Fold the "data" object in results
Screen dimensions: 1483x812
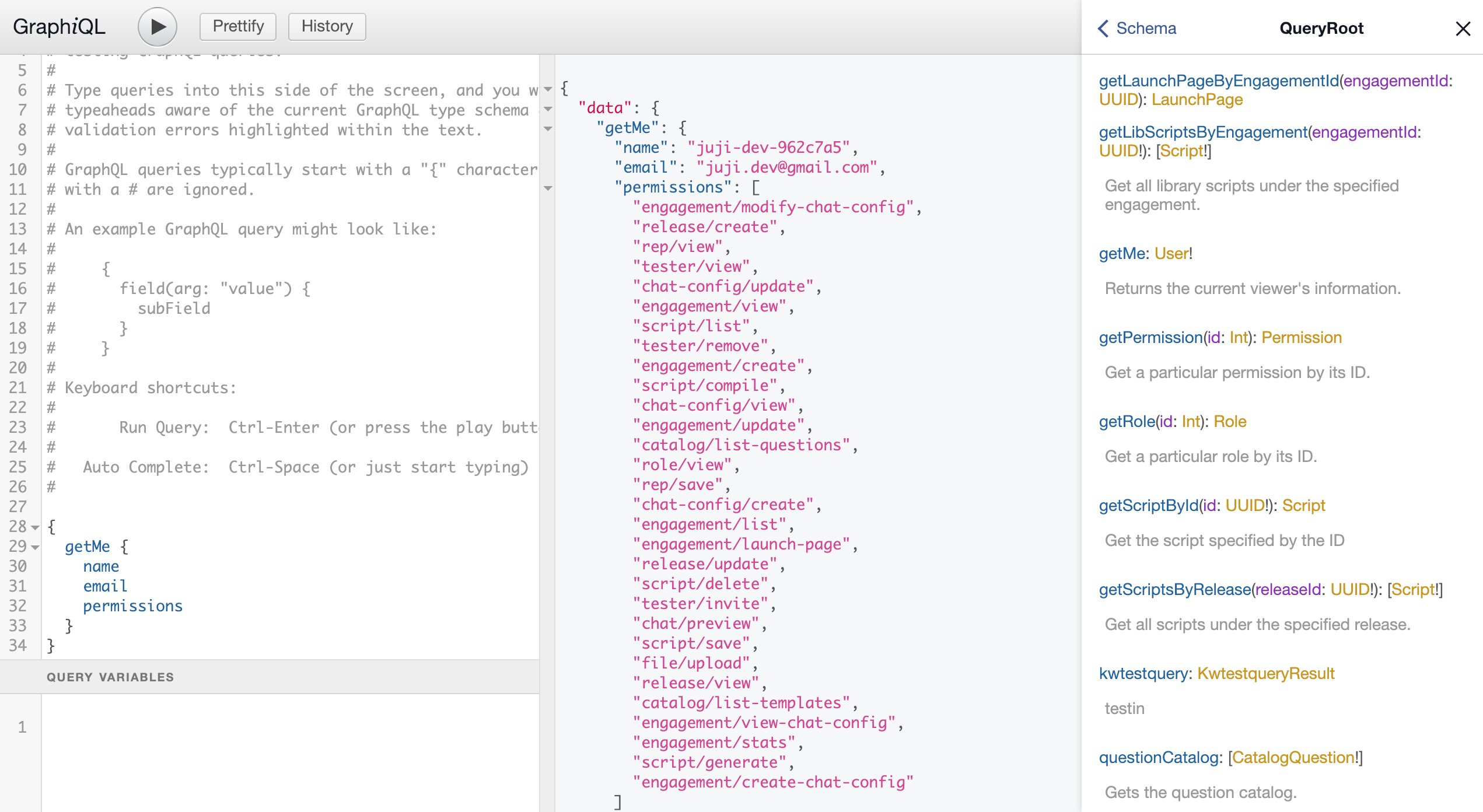point(548,109)
